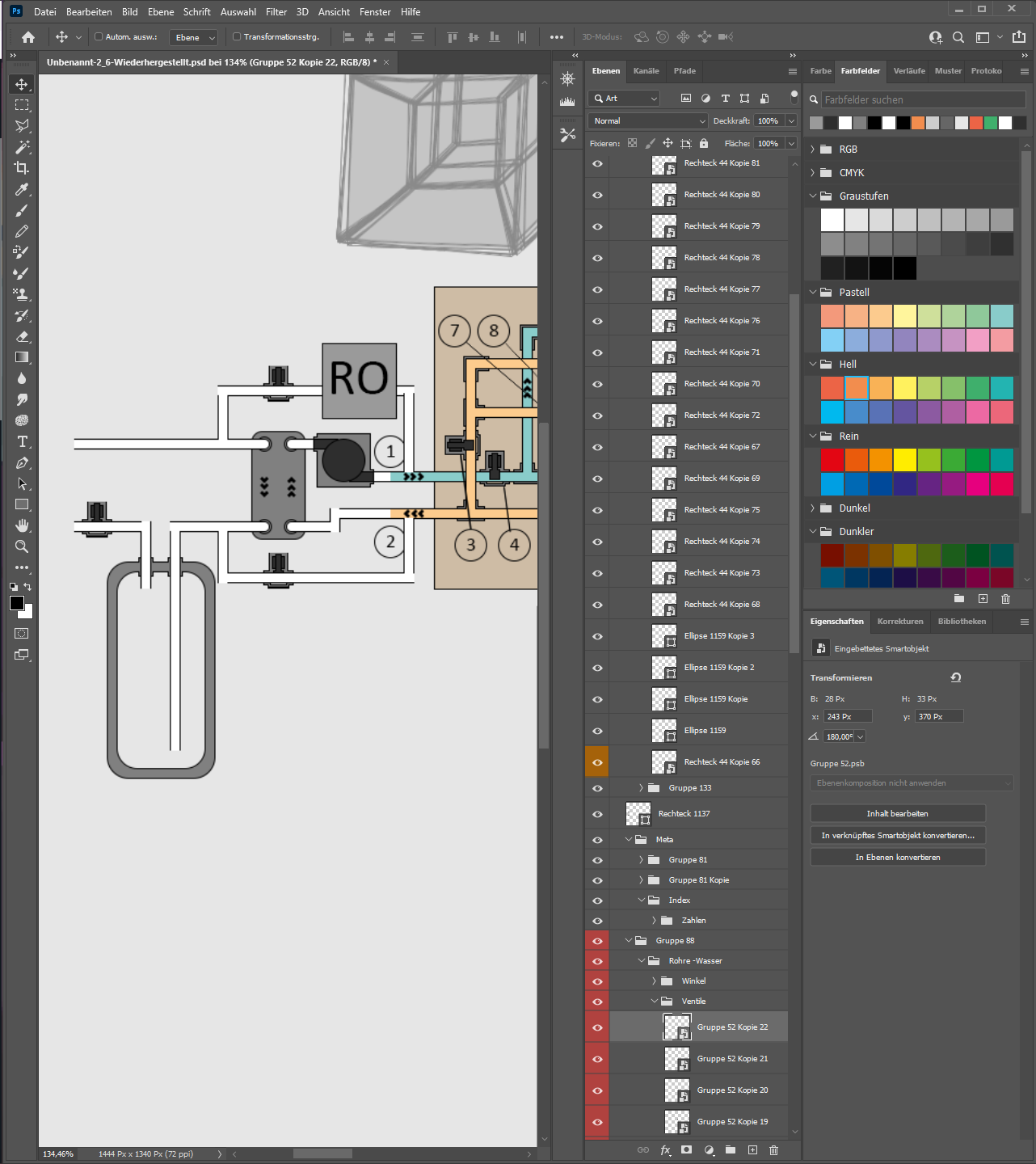This screenshot has height=1164, width=1036.
Task: Click the rotation angle 180,00° field
Action: (839, 736)
